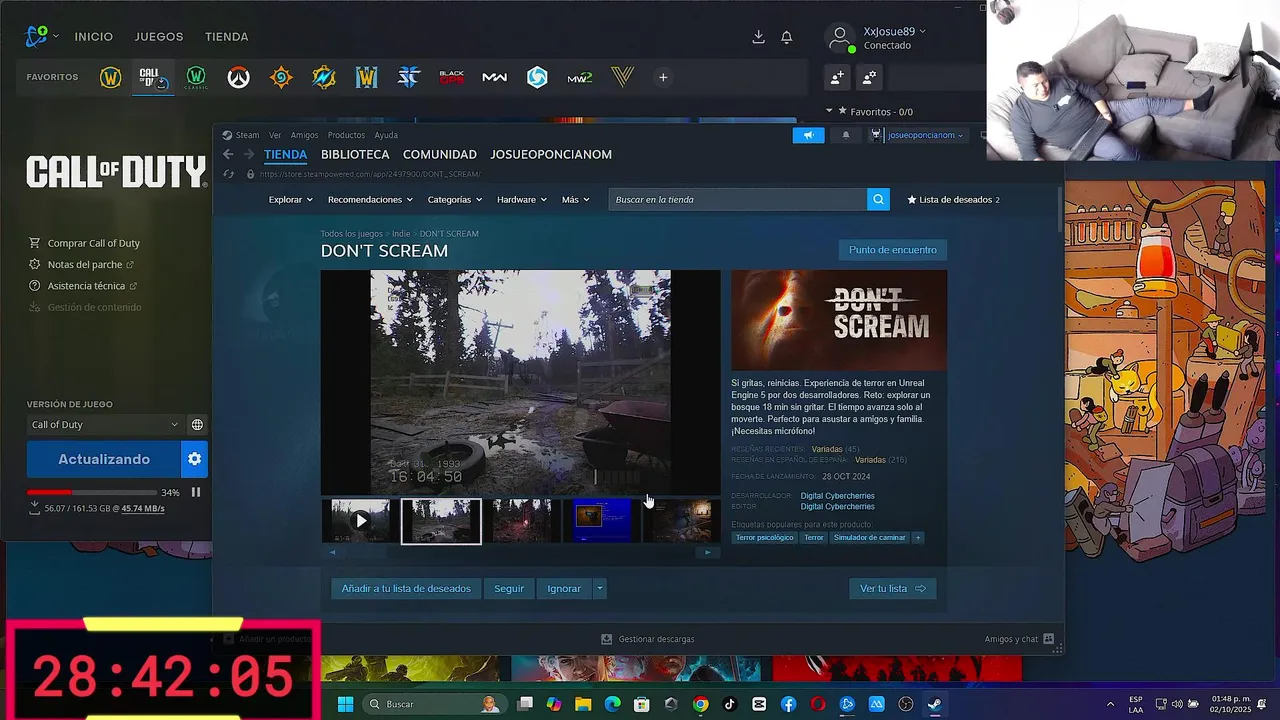Click Seguir button
The width and height of the screenshot is (1280, 720).
tap(509, 588)
